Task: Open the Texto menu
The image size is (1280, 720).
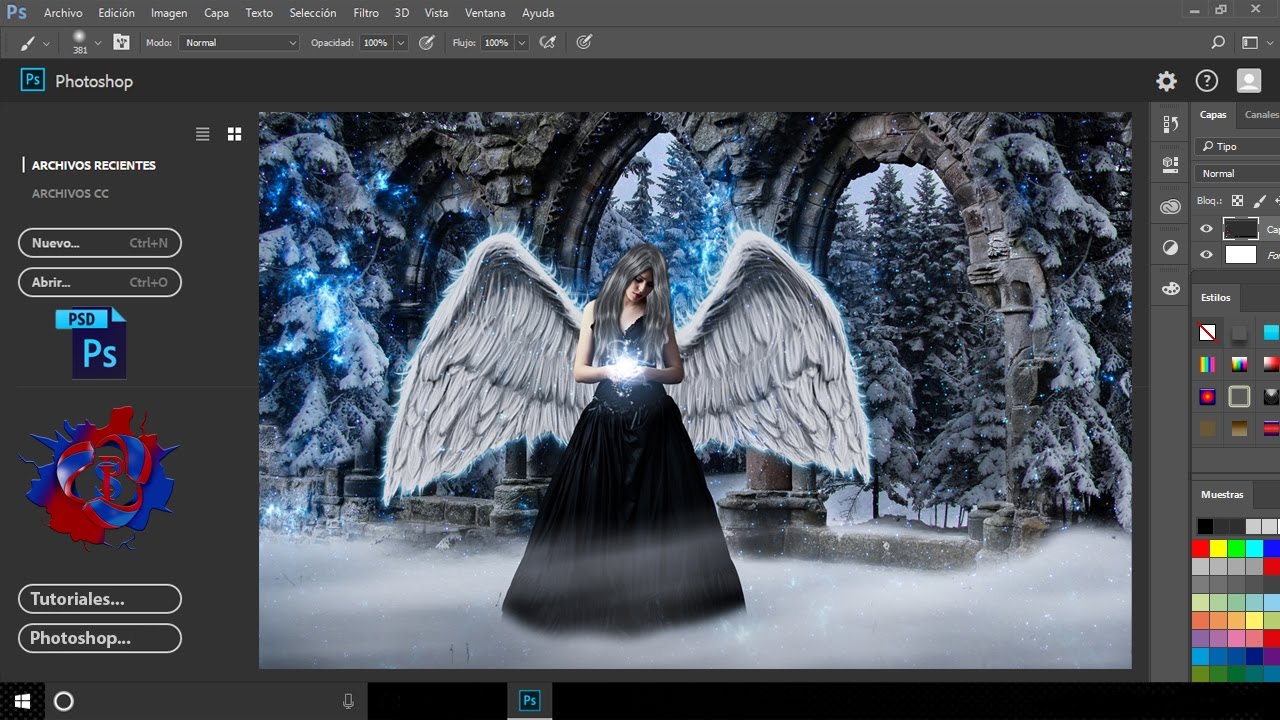Action: [259, 13]
